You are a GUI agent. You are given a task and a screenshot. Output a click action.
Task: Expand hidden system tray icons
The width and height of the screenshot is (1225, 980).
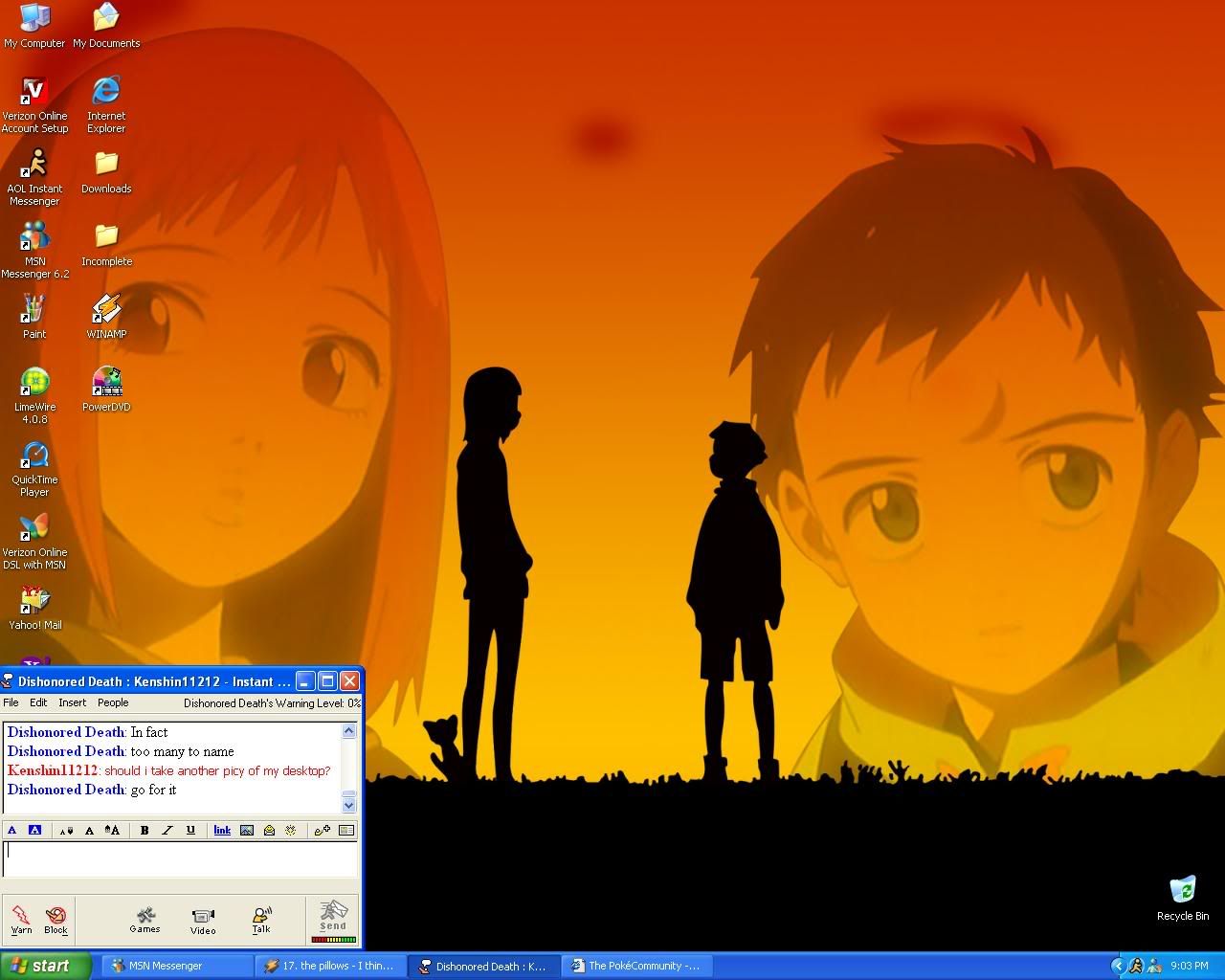pos(1118,966)
